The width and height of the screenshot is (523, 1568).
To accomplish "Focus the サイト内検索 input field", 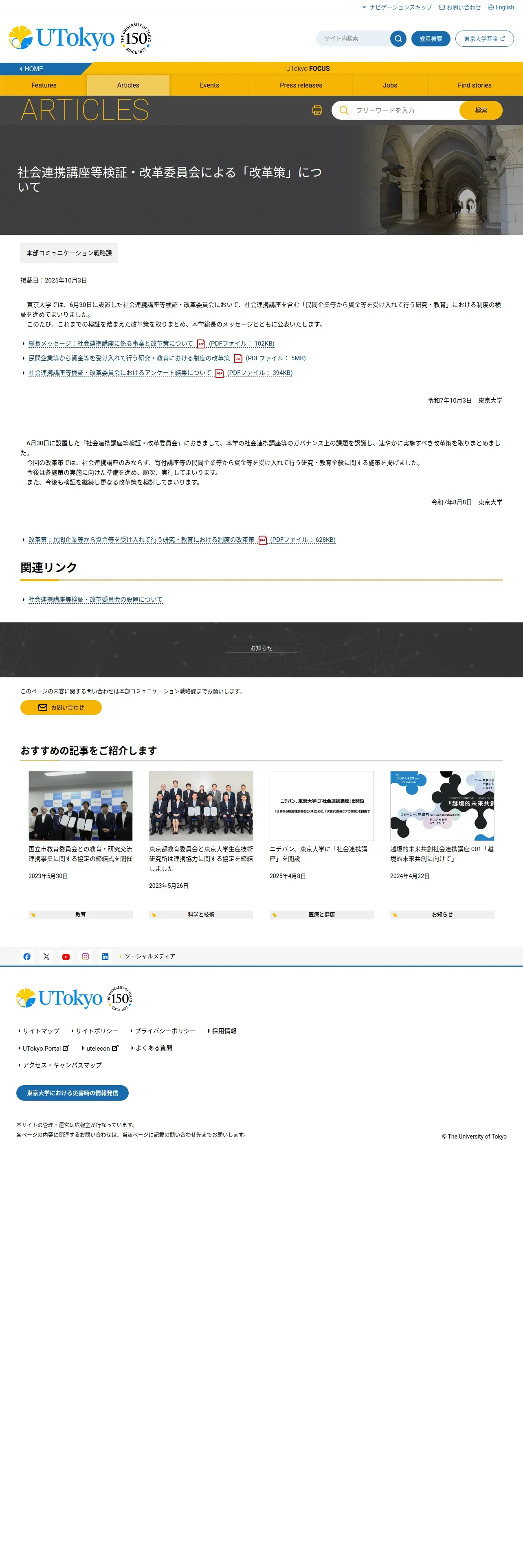I will click(353, 38).
